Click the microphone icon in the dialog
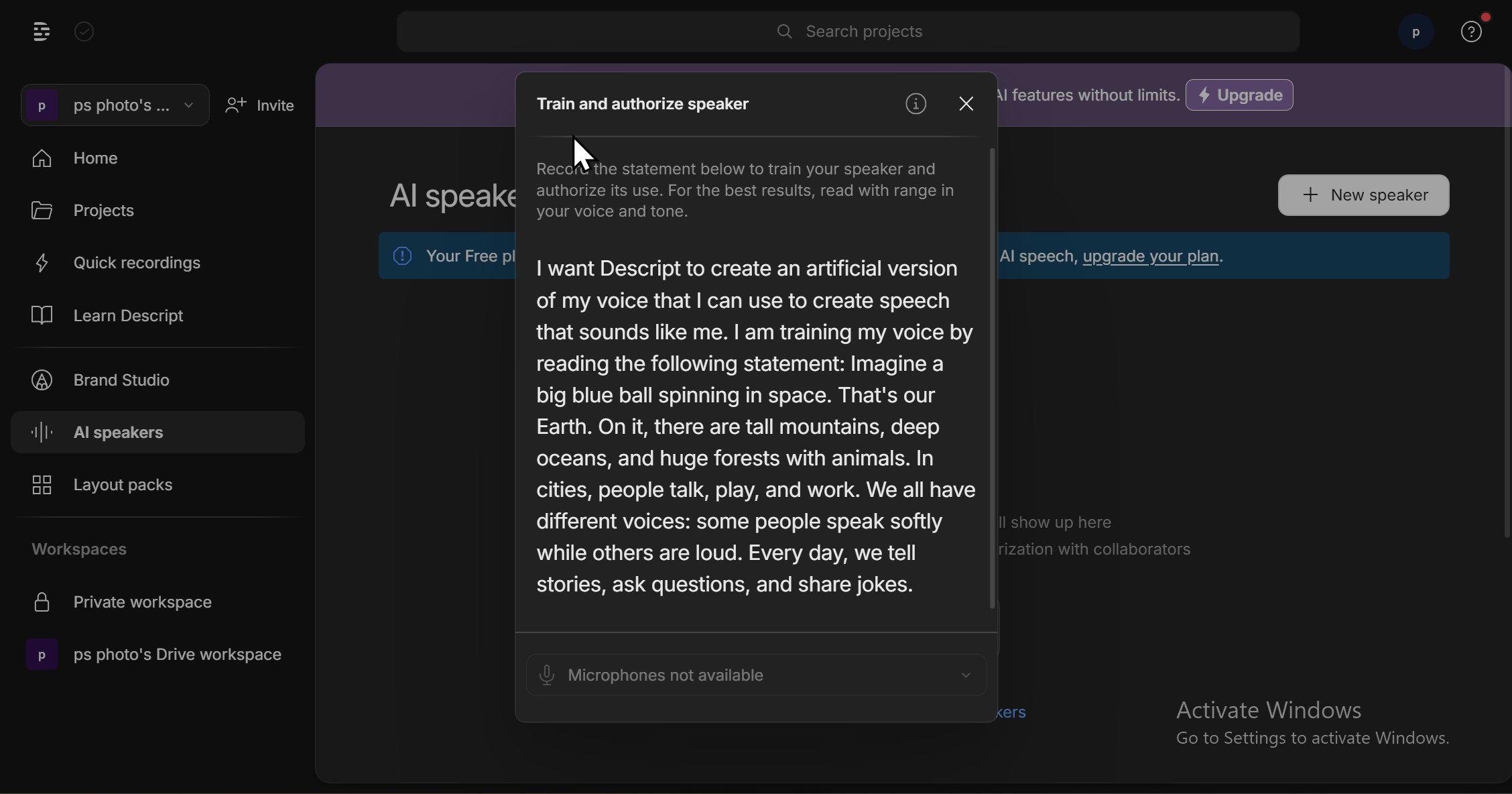Image resolution: width=1512 pixels, height=794 pixels. (x=547, y=675)
